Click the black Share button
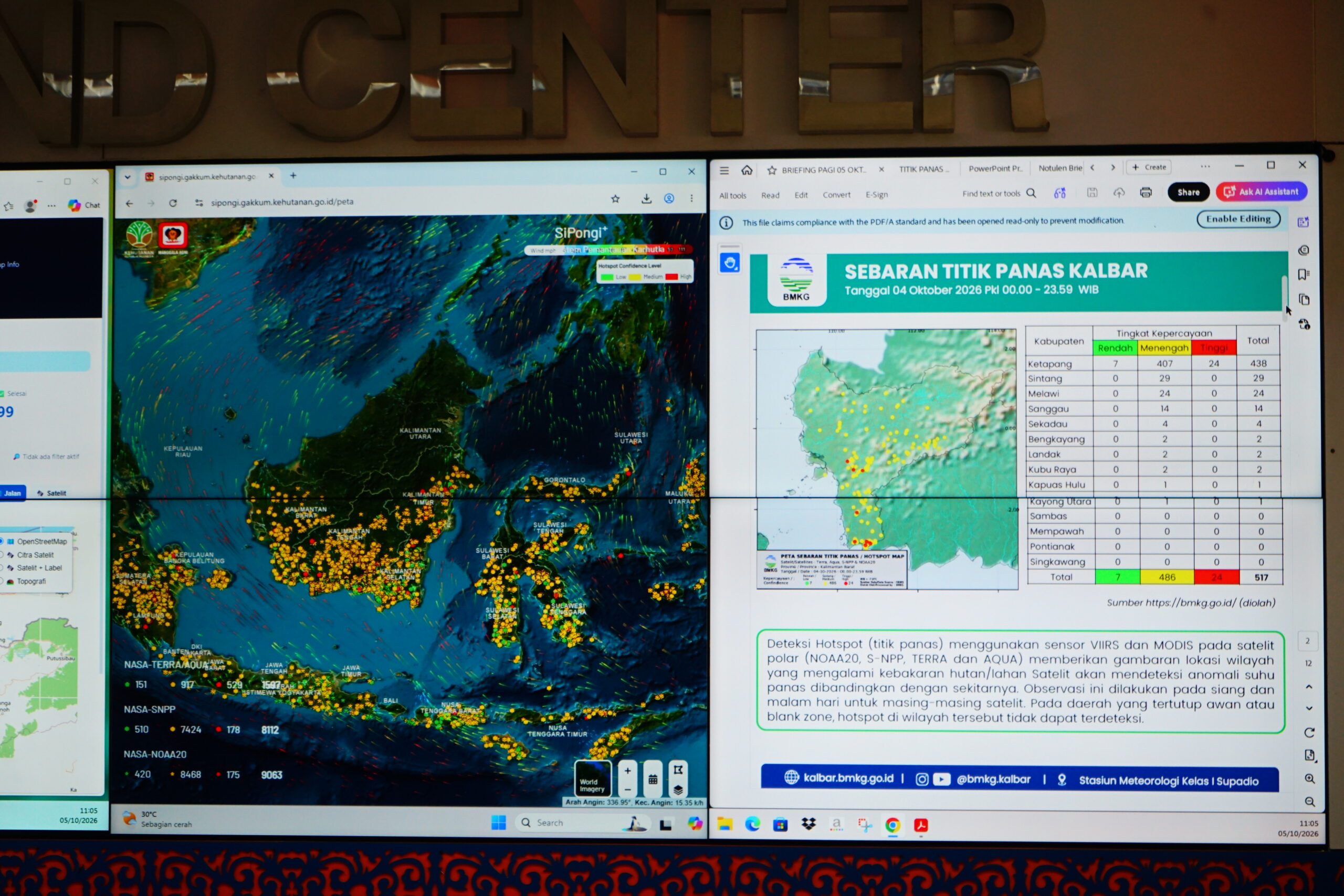 [1188, 192]
